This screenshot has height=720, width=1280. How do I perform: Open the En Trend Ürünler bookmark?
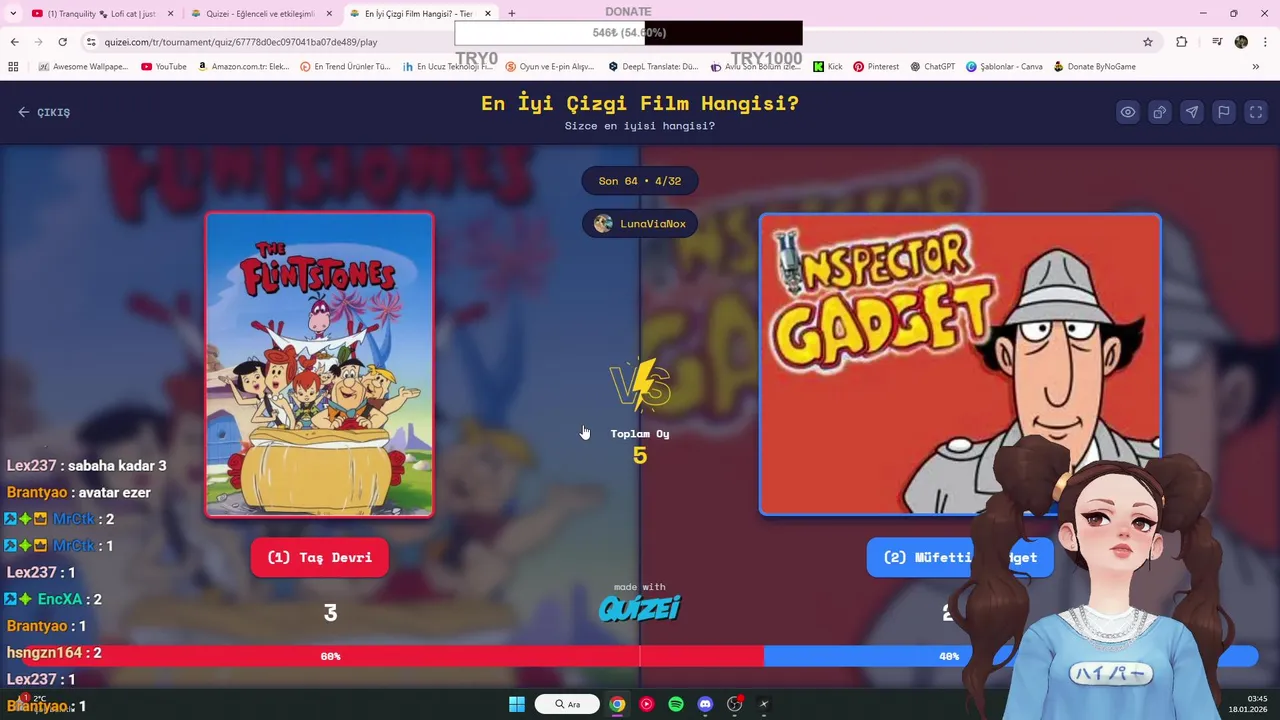click(x=346, y=67)
